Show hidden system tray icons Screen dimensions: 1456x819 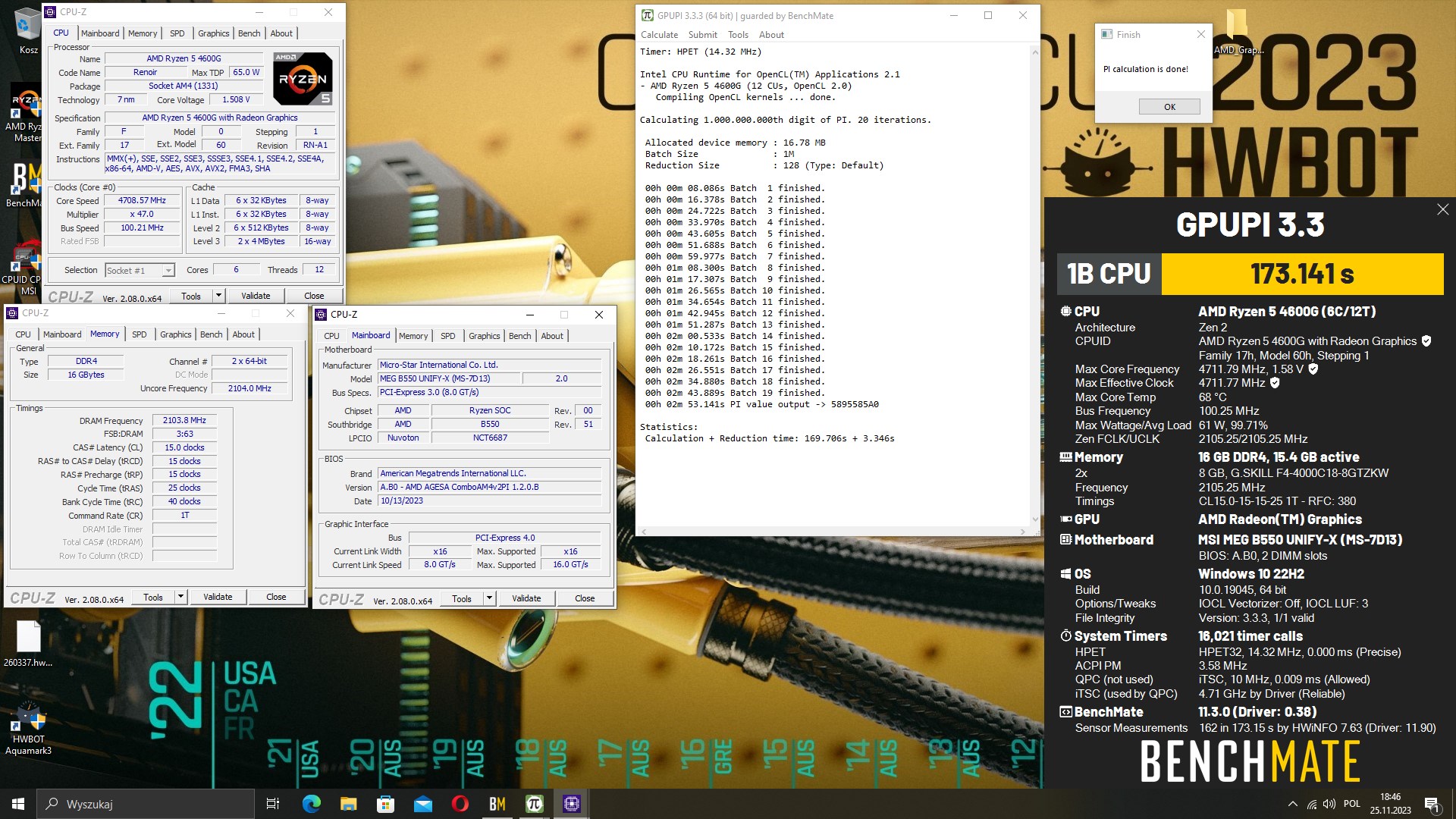tap(1292, 804)
